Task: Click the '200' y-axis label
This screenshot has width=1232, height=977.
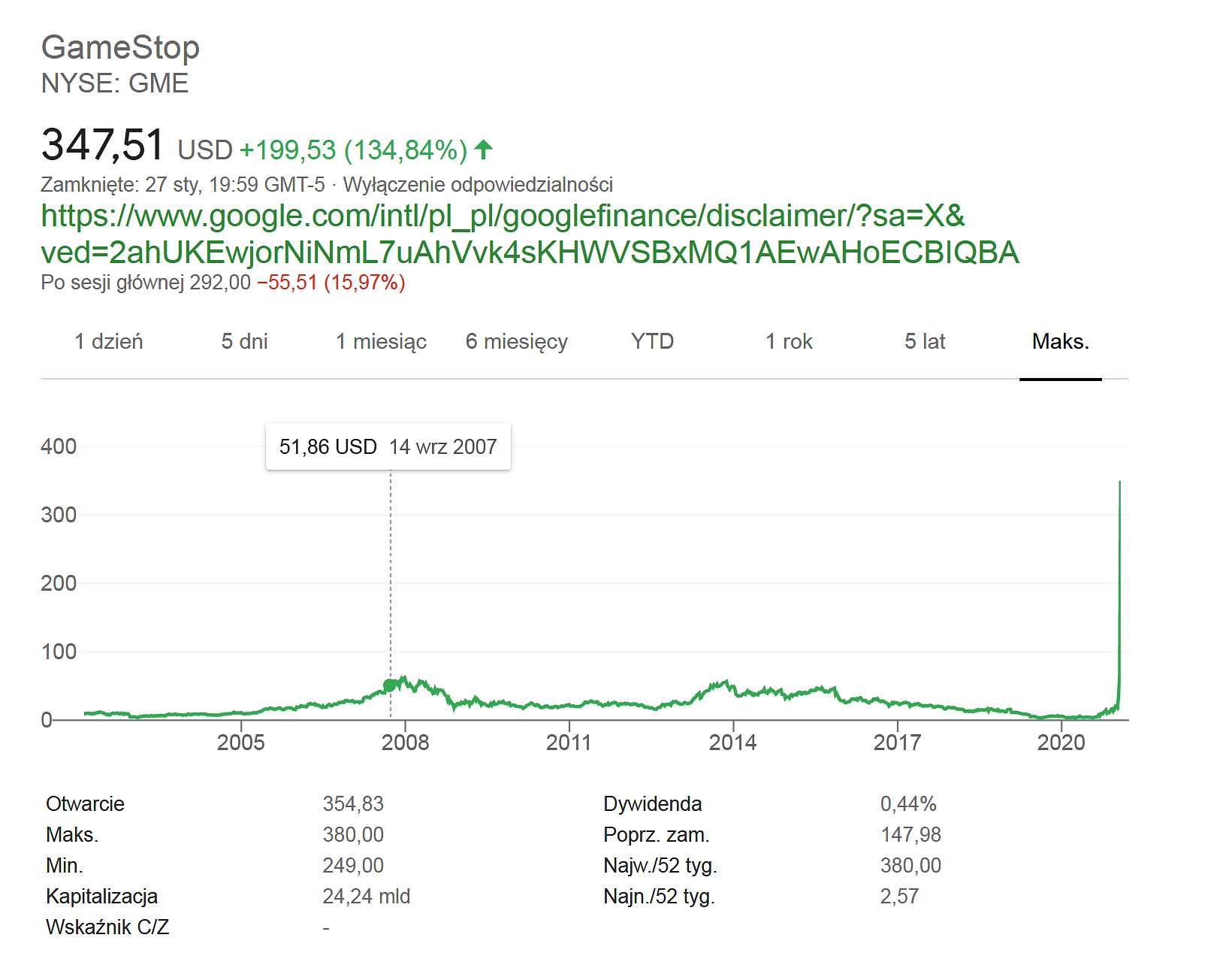Action: [x=59, y=583]
